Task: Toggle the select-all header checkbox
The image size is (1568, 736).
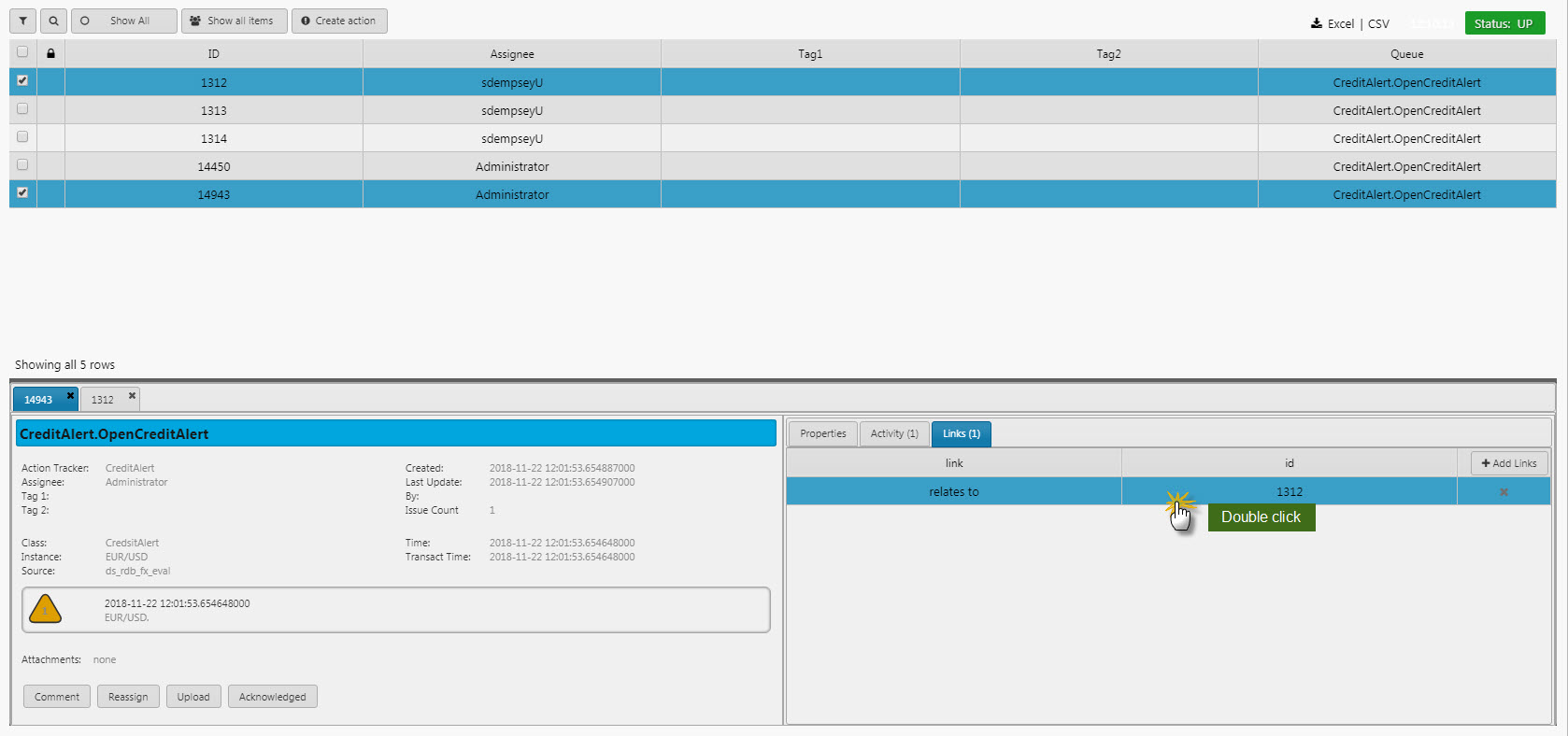Action: pos(22,52)
